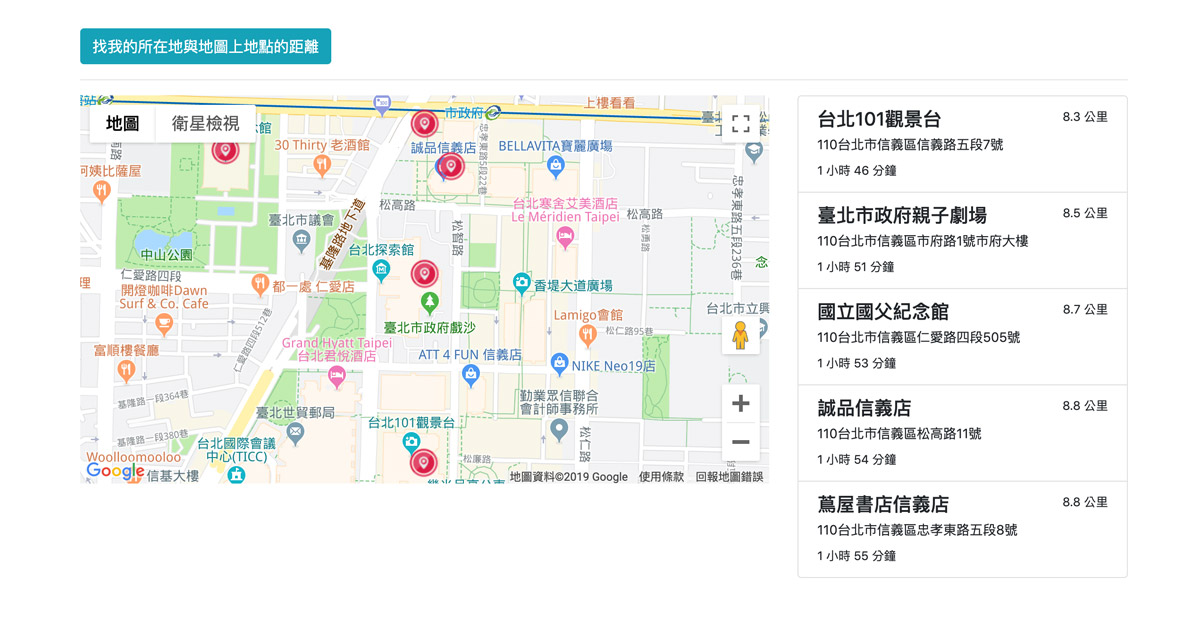
Task: Click the Grand Hyatt Taipei hotel icon
Action: [x=336, y=376]
